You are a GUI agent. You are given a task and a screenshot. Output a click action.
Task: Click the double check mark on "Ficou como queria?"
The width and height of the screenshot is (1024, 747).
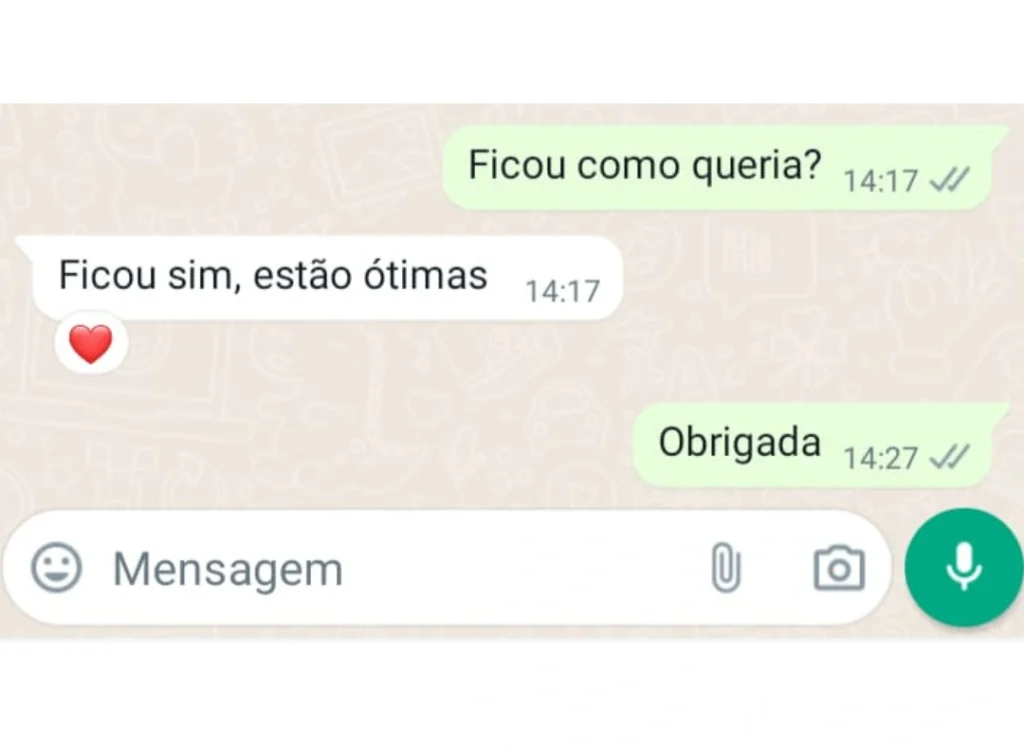tap(950, 180)
